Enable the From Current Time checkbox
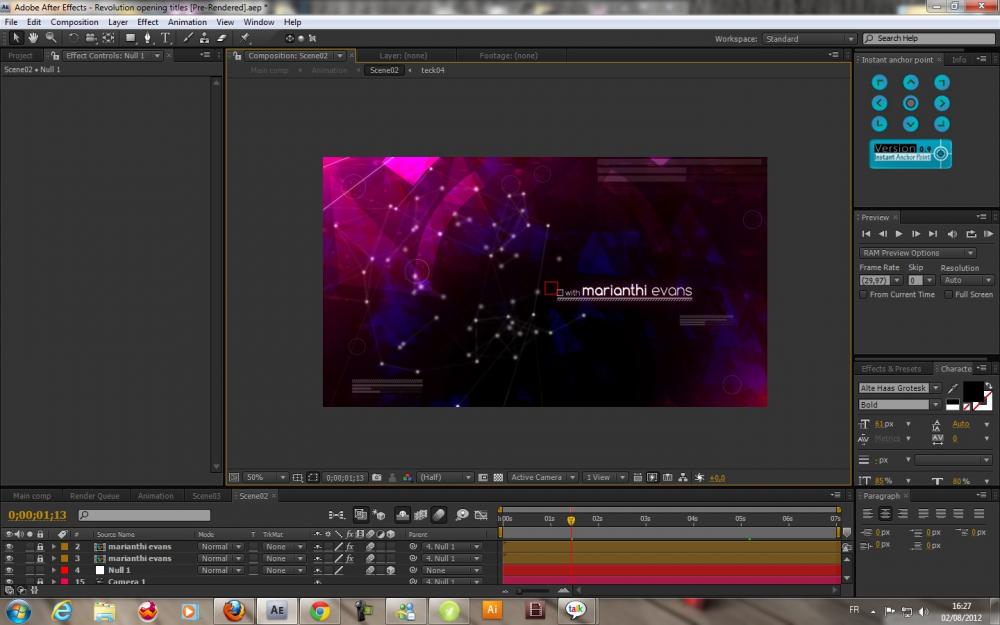The height and width of the screenshot is (625, 1000). (x=863, y=295)
